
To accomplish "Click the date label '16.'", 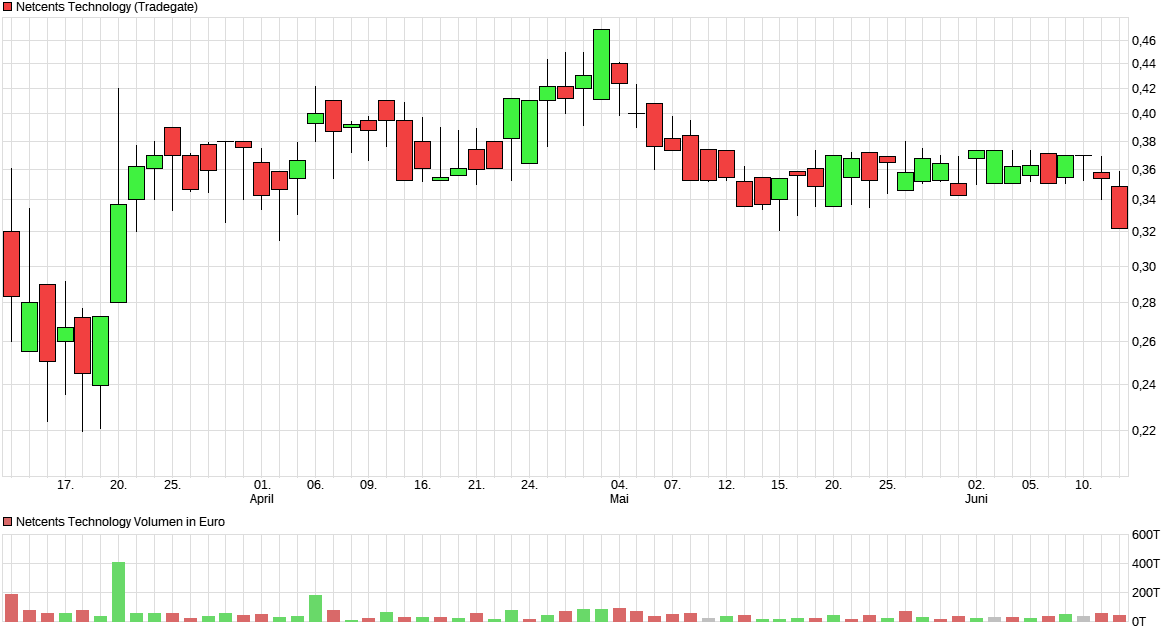I will (x=423, y=485).
